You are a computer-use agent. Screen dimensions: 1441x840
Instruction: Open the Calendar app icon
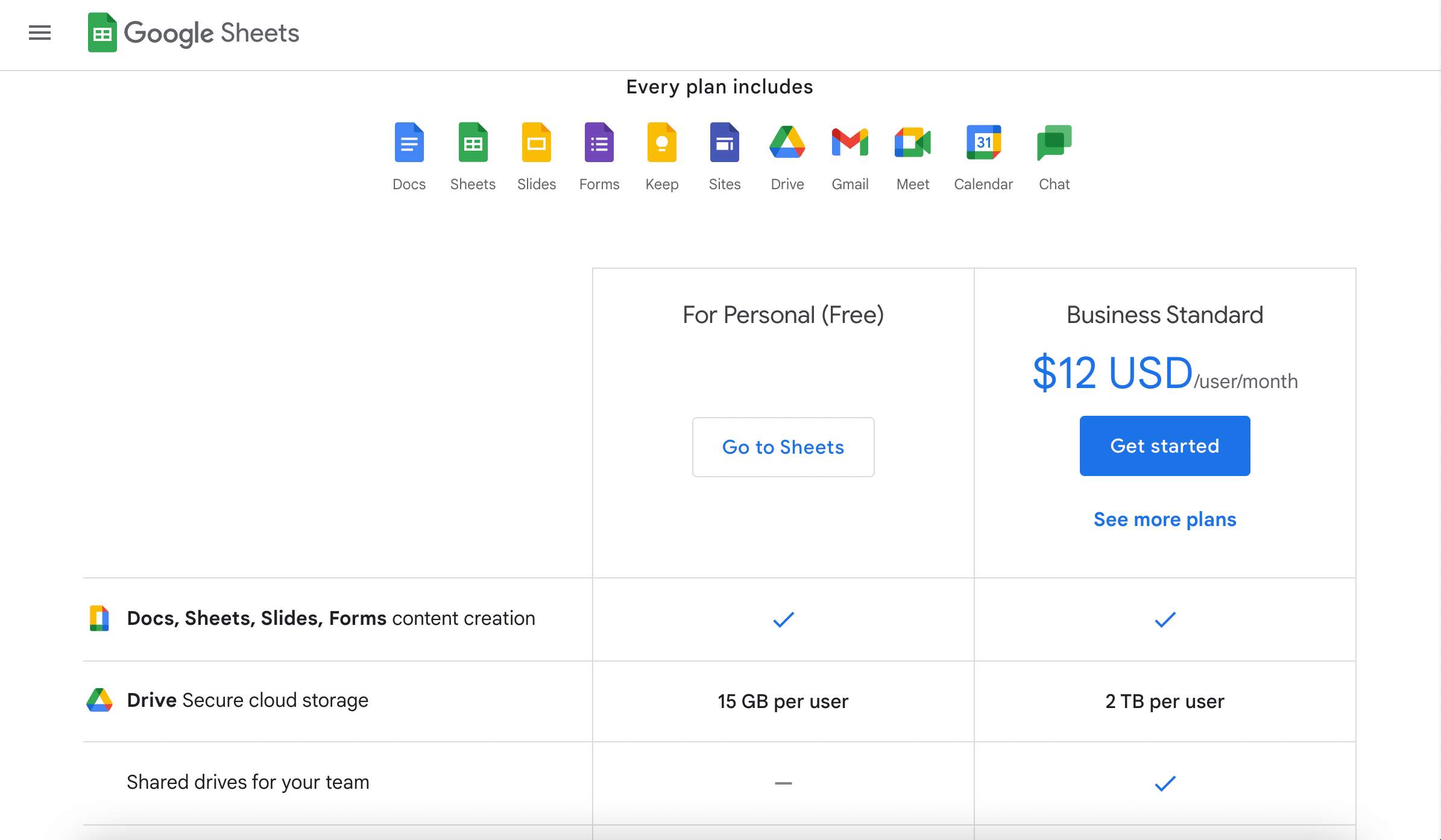pyautogui.click(x=983, y=143)
